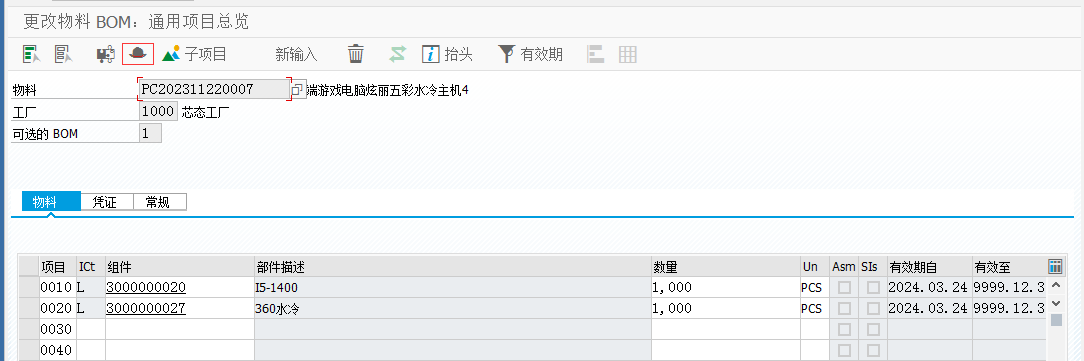
Task: Open the table settings icon at the grid corner
Action: point(1055,266)
